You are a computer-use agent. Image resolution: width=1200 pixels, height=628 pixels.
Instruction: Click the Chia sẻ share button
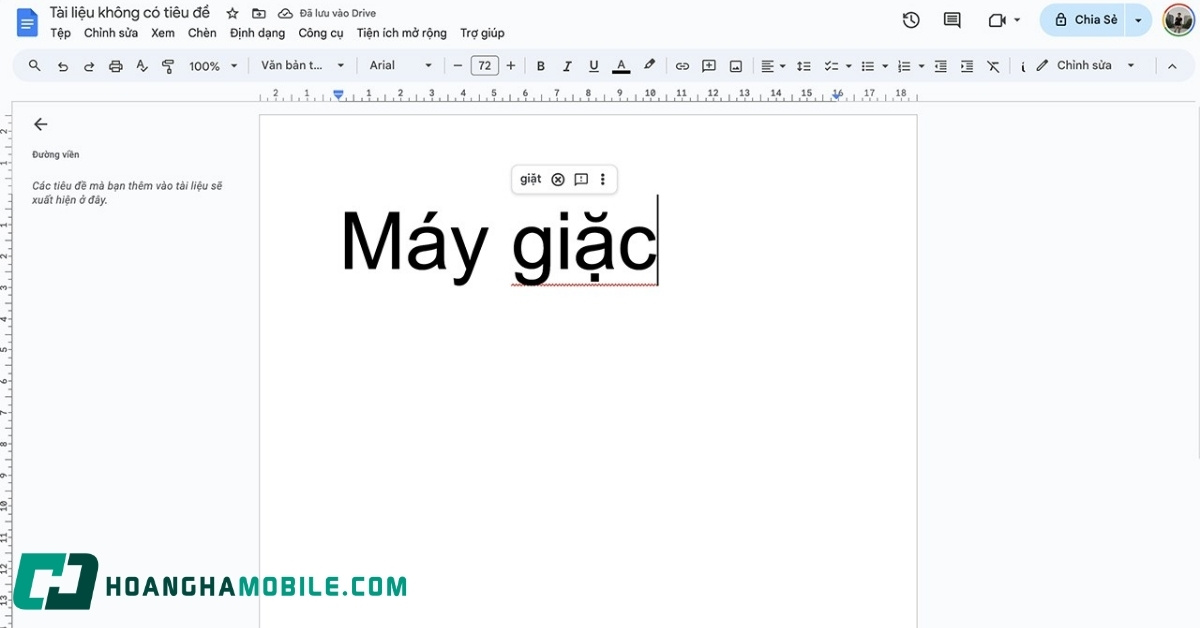click(x=1086, y=20)
